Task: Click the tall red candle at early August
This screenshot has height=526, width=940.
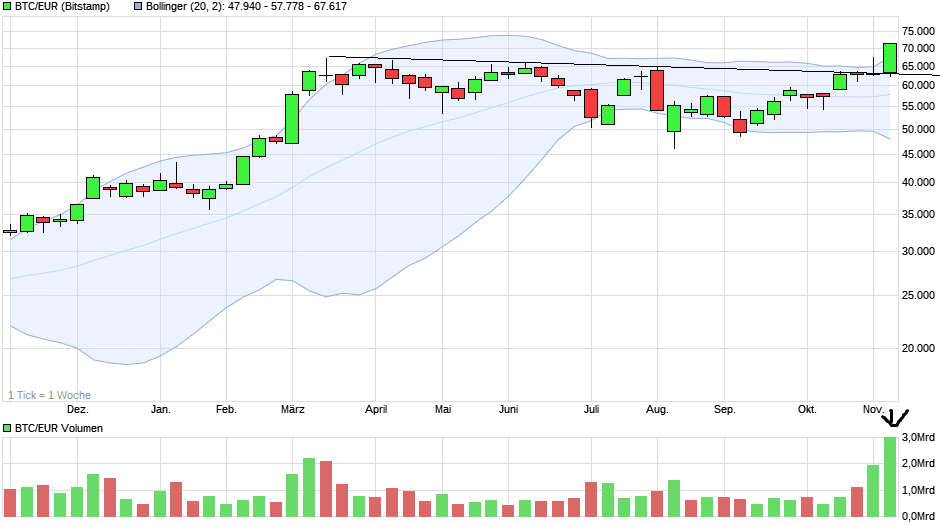Action: (x=657, y=91)
